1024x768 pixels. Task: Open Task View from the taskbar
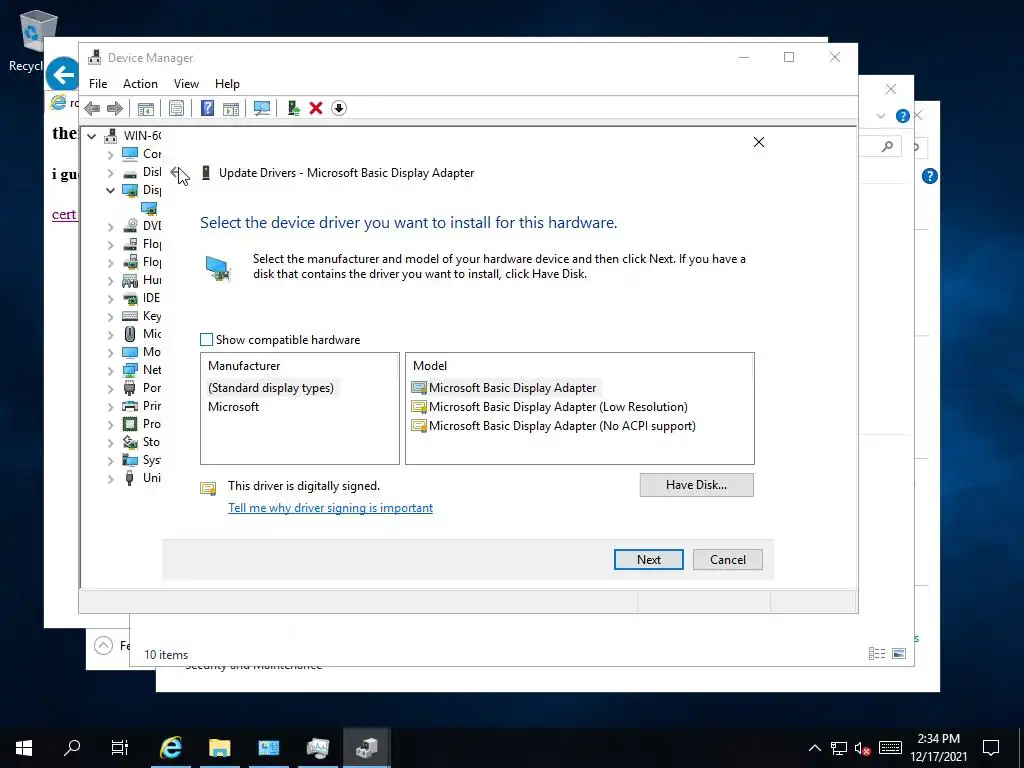[x=120, y=748]
